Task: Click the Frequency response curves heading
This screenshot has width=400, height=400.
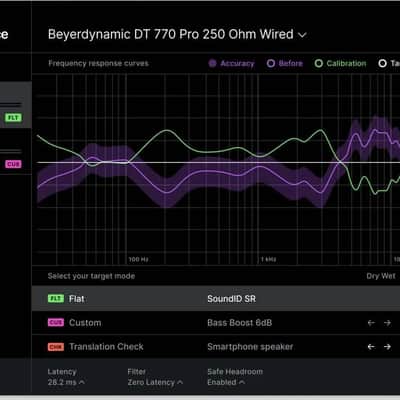Action: [98, 63]
